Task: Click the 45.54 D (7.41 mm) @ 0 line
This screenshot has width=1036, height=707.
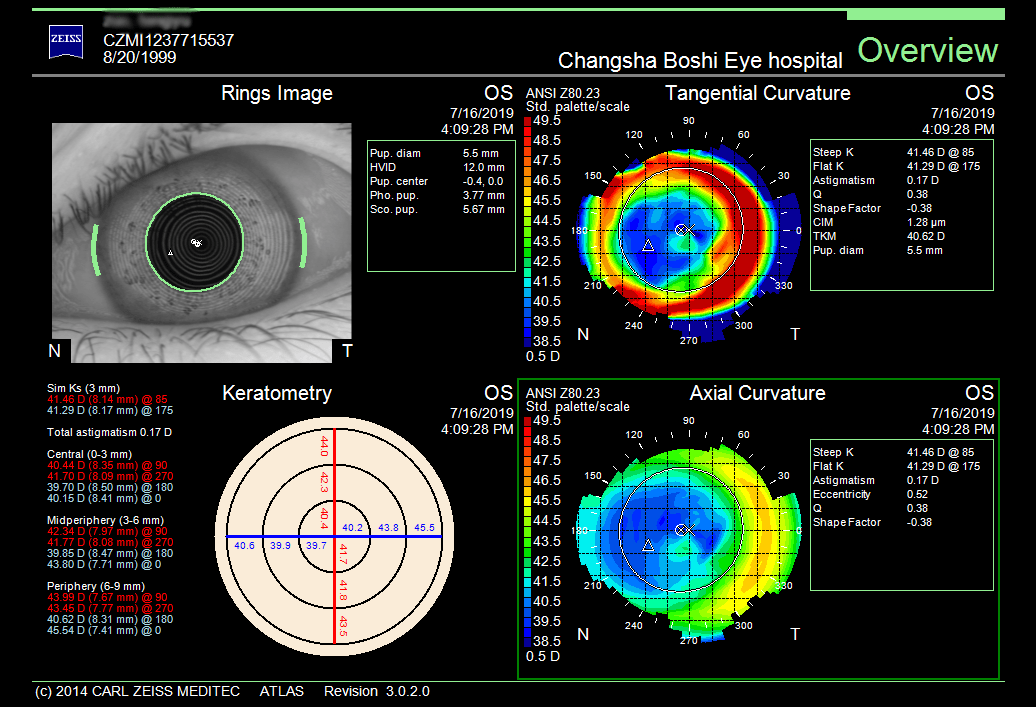Action: [104, 630]
